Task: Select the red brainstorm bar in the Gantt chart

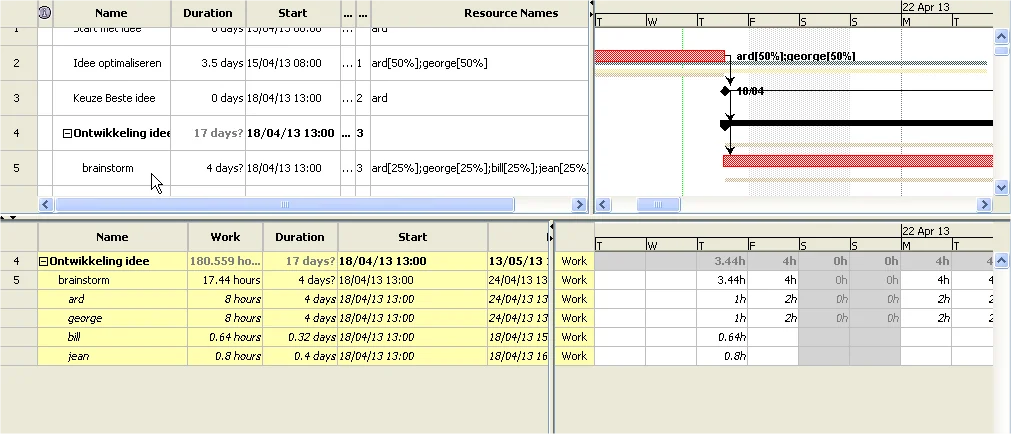Action: [858, 161]
